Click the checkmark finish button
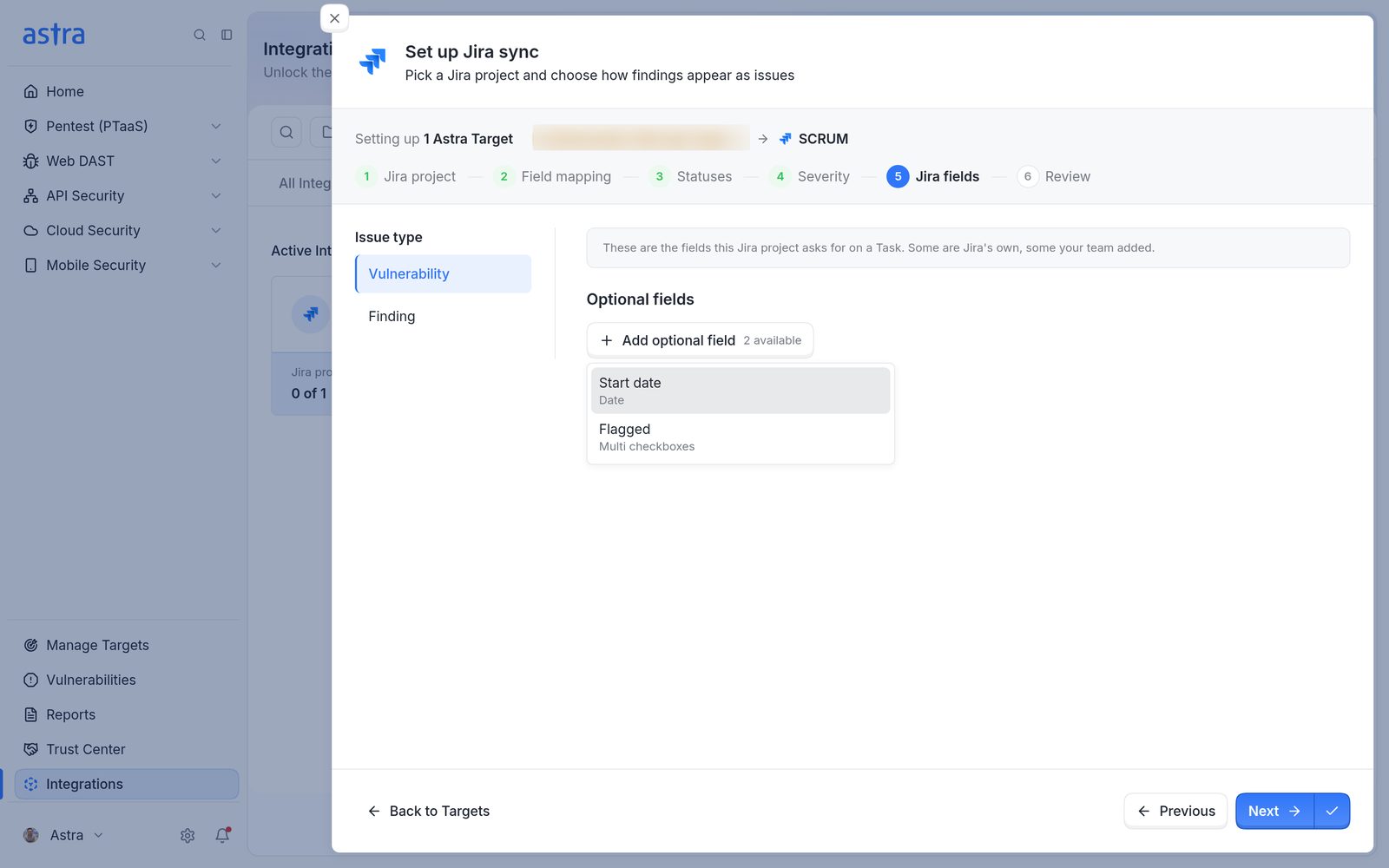This screenshot has width=1389, height=868. [x=1333, y=811]
